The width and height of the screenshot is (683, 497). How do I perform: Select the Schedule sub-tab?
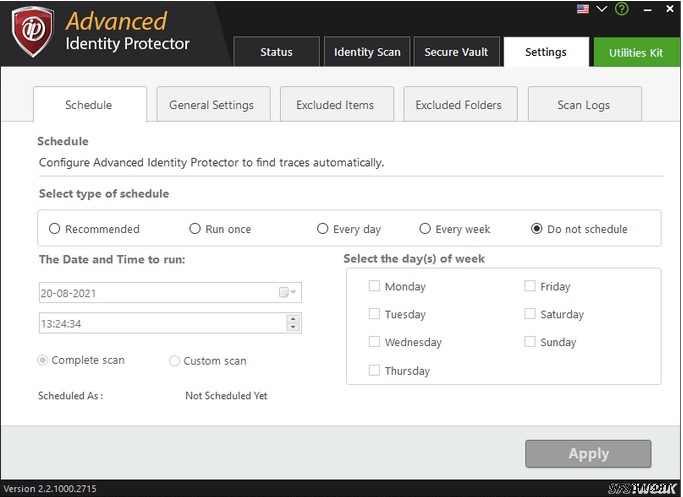[x=90, y=105]
